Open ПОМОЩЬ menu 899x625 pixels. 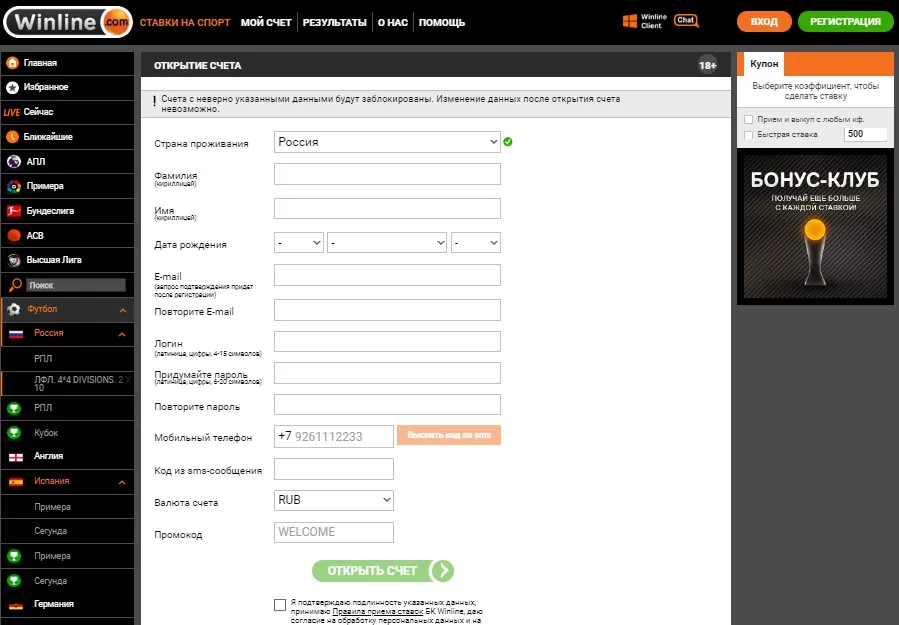click(x=441, y=22)
